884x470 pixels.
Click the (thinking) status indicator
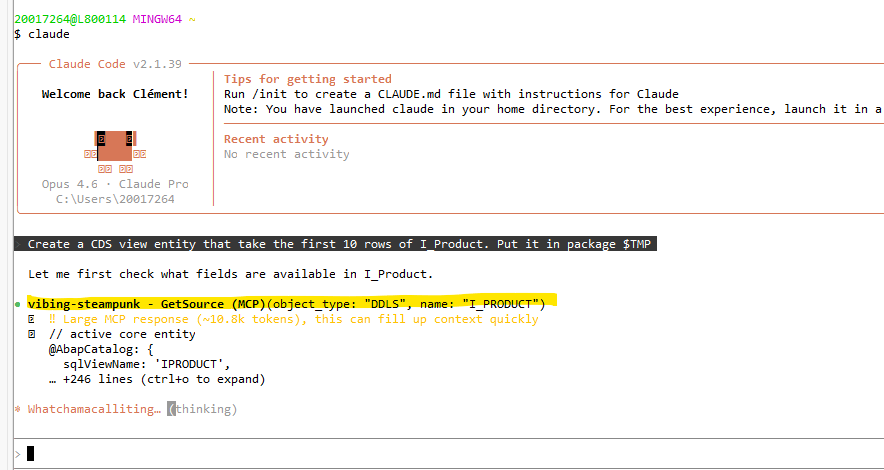tap(206, 410)
